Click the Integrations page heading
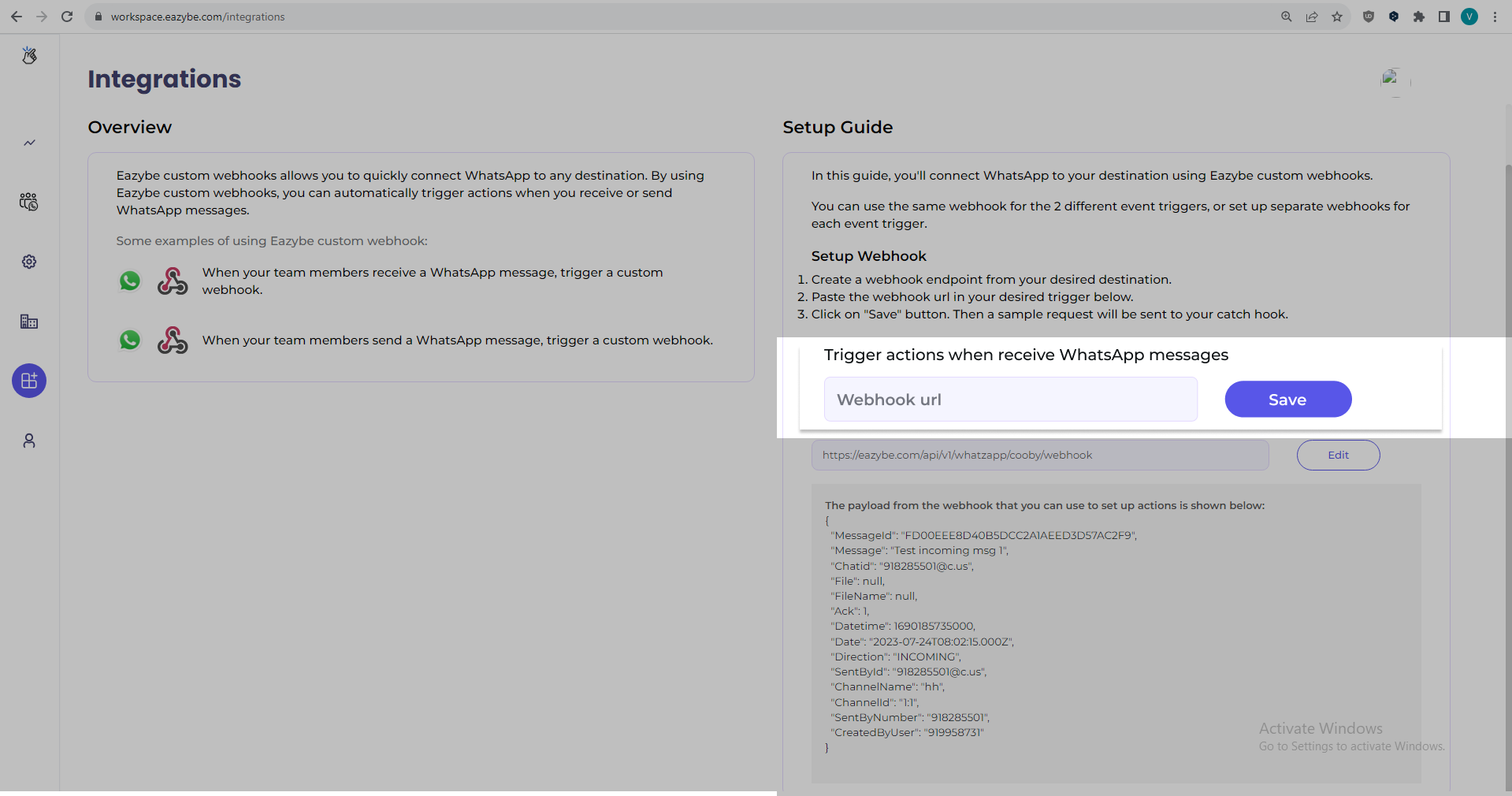This screenshot has width=1512, height=796. pos(165,79)
